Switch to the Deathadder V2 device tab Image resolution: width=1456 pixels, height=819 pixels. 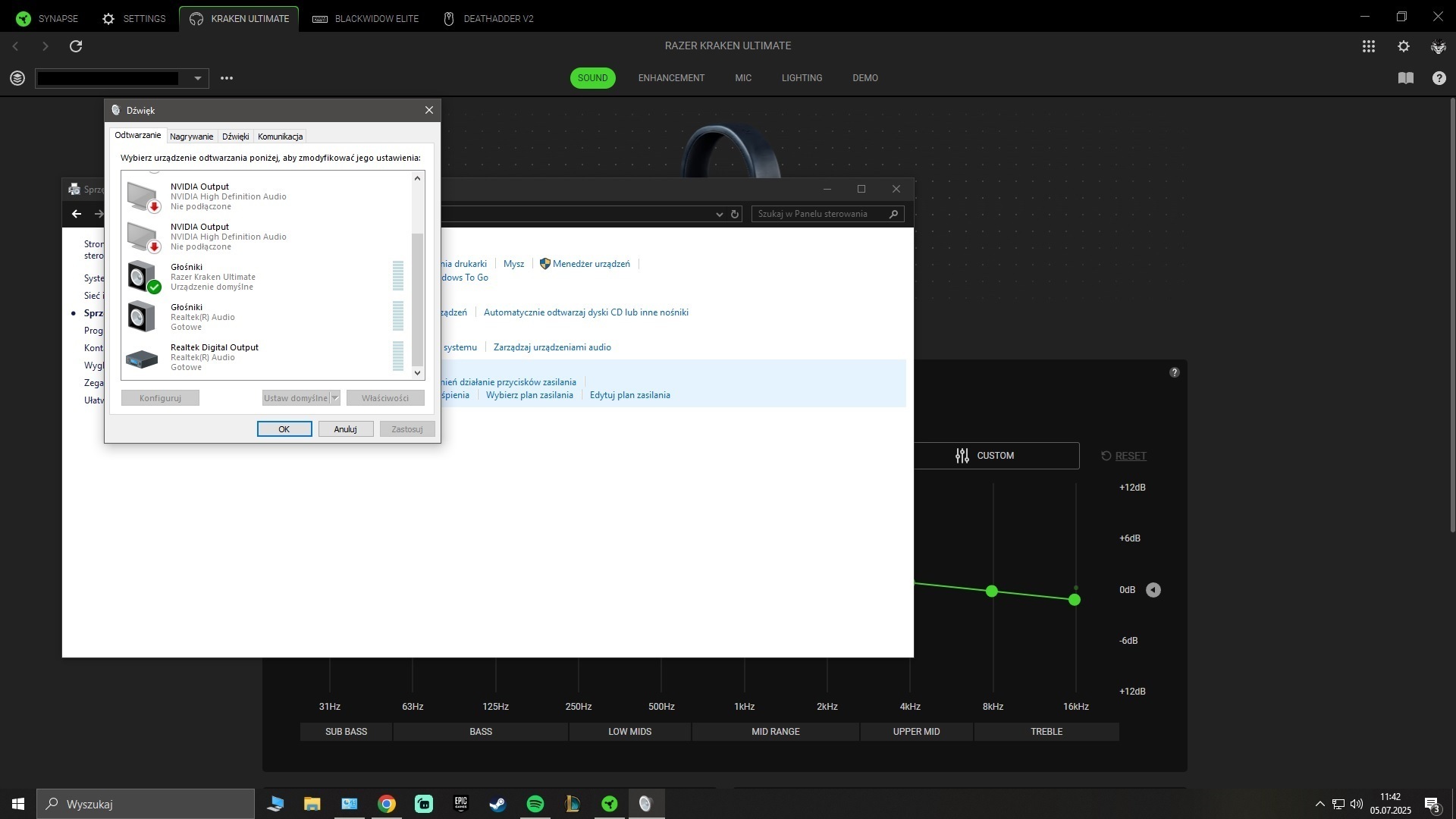coord(489,18)
